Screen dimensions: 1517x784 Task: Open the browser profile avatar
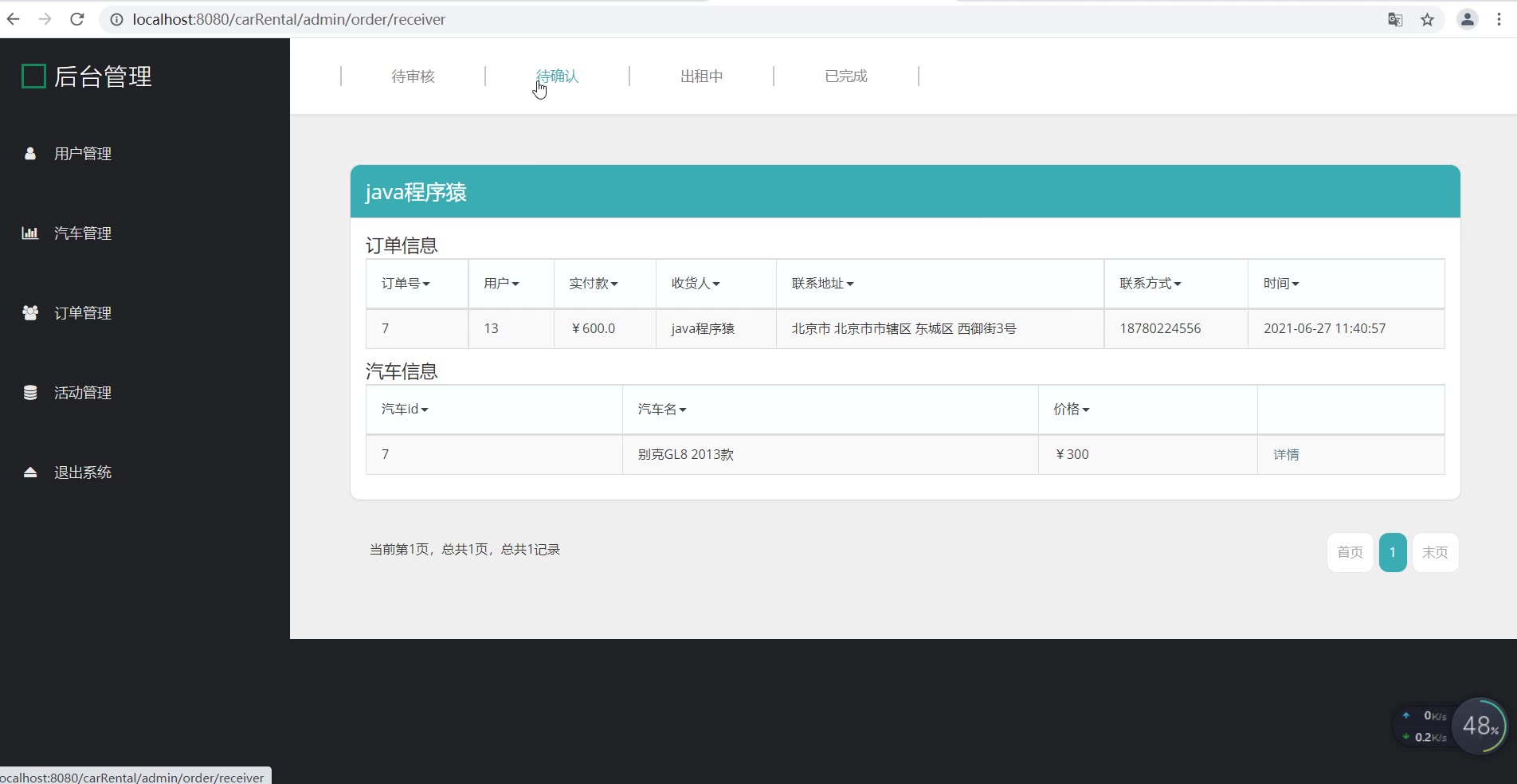point(1467,19)
